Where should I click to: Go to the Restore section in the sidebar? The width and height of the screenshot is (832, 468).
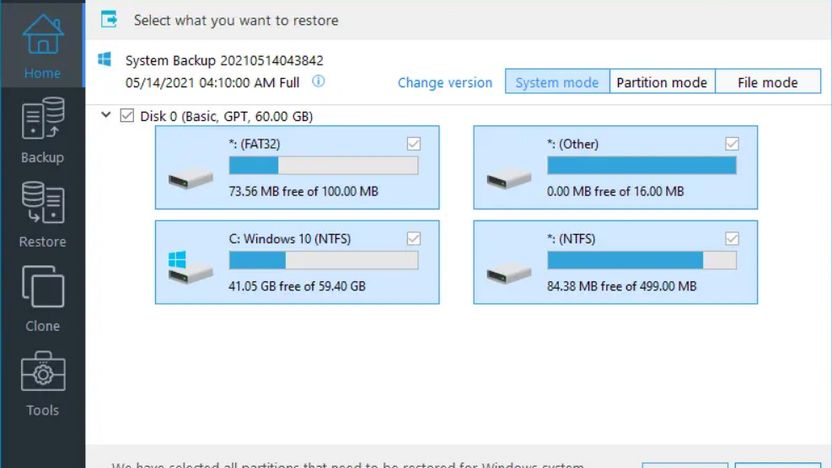42,214
